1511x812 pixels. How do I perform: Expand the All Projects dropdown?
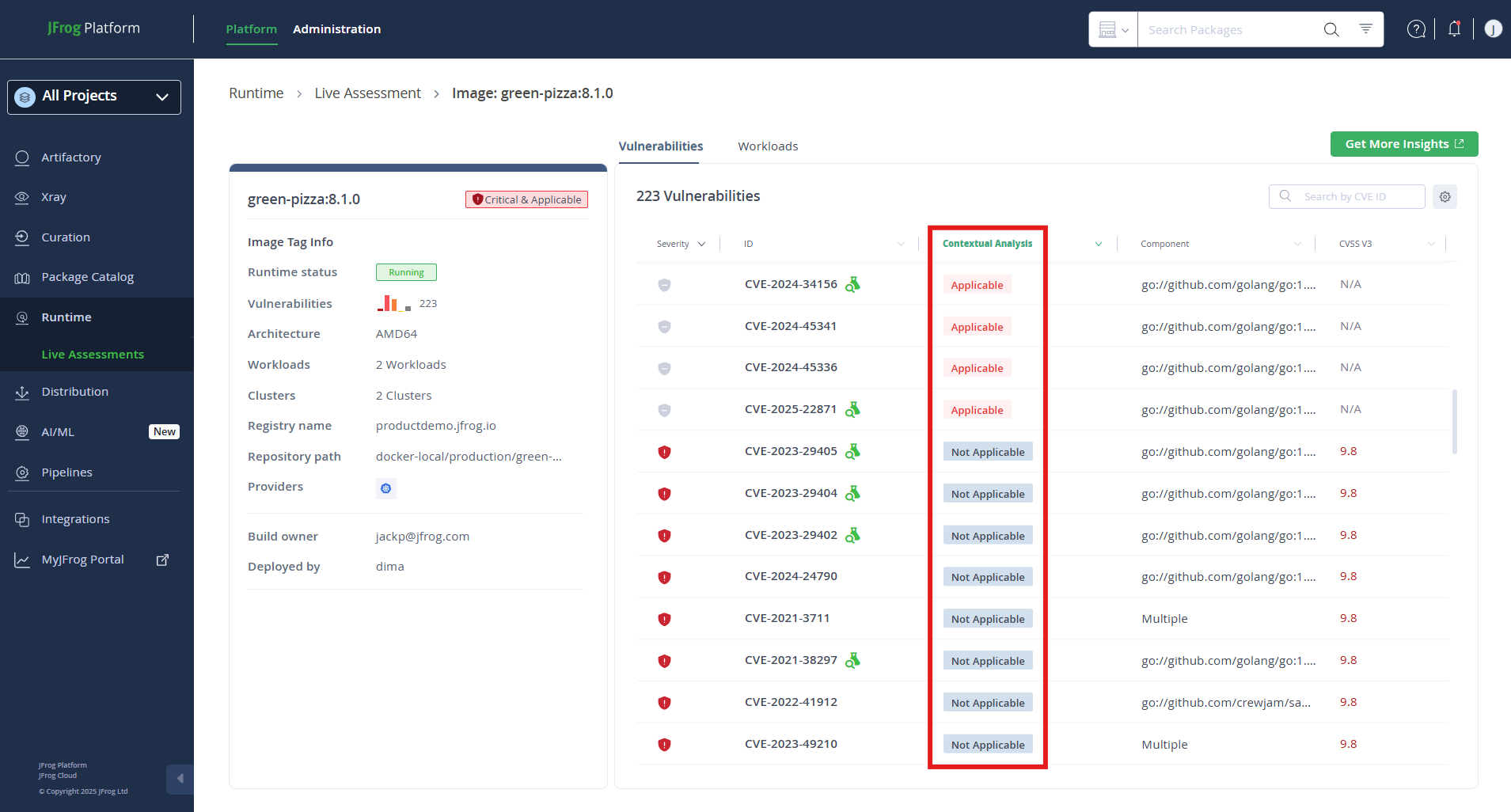[x=162, y=97]
